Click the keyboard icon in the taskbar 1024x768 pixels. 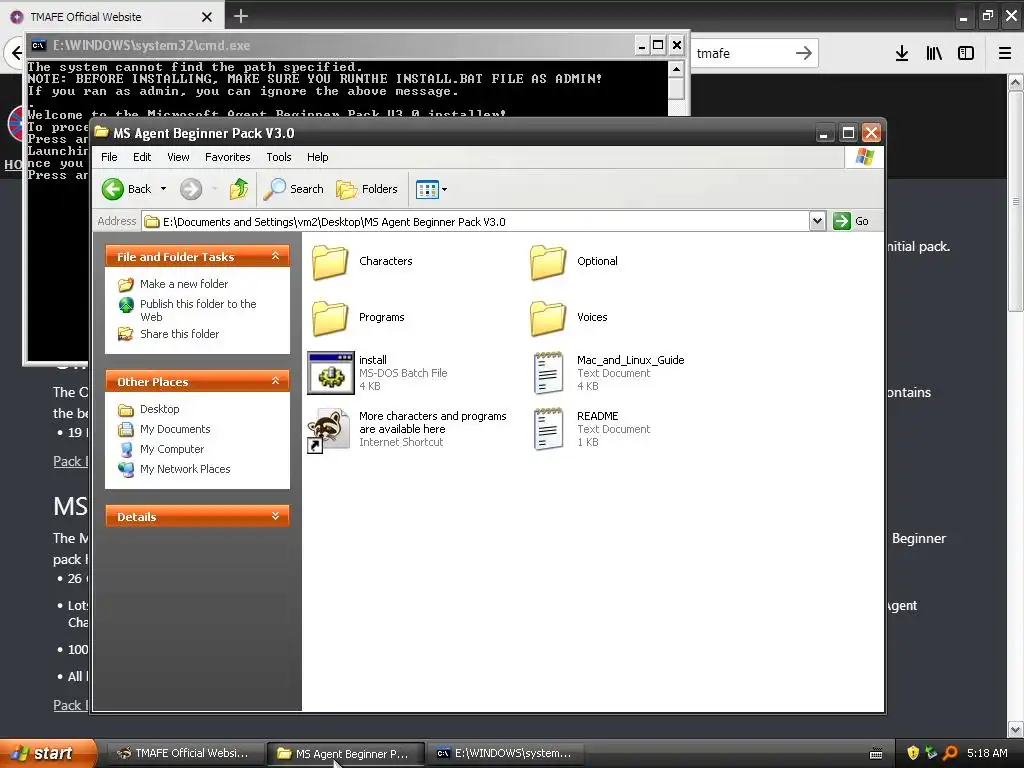(x=876, y=754)
